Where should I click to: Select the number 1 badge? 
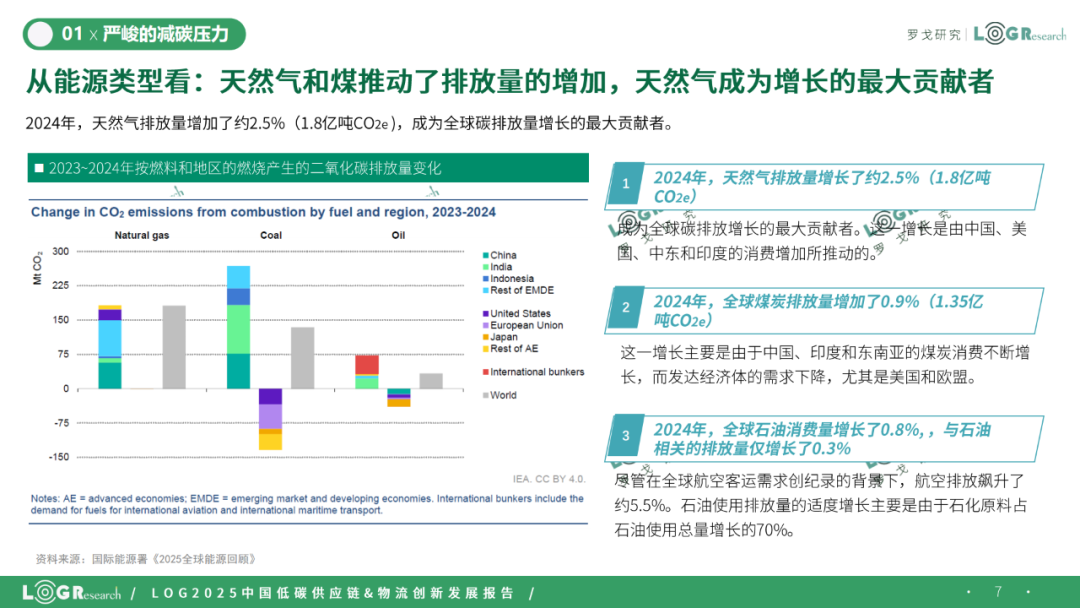pyautogui.click(x=625, y=184)
